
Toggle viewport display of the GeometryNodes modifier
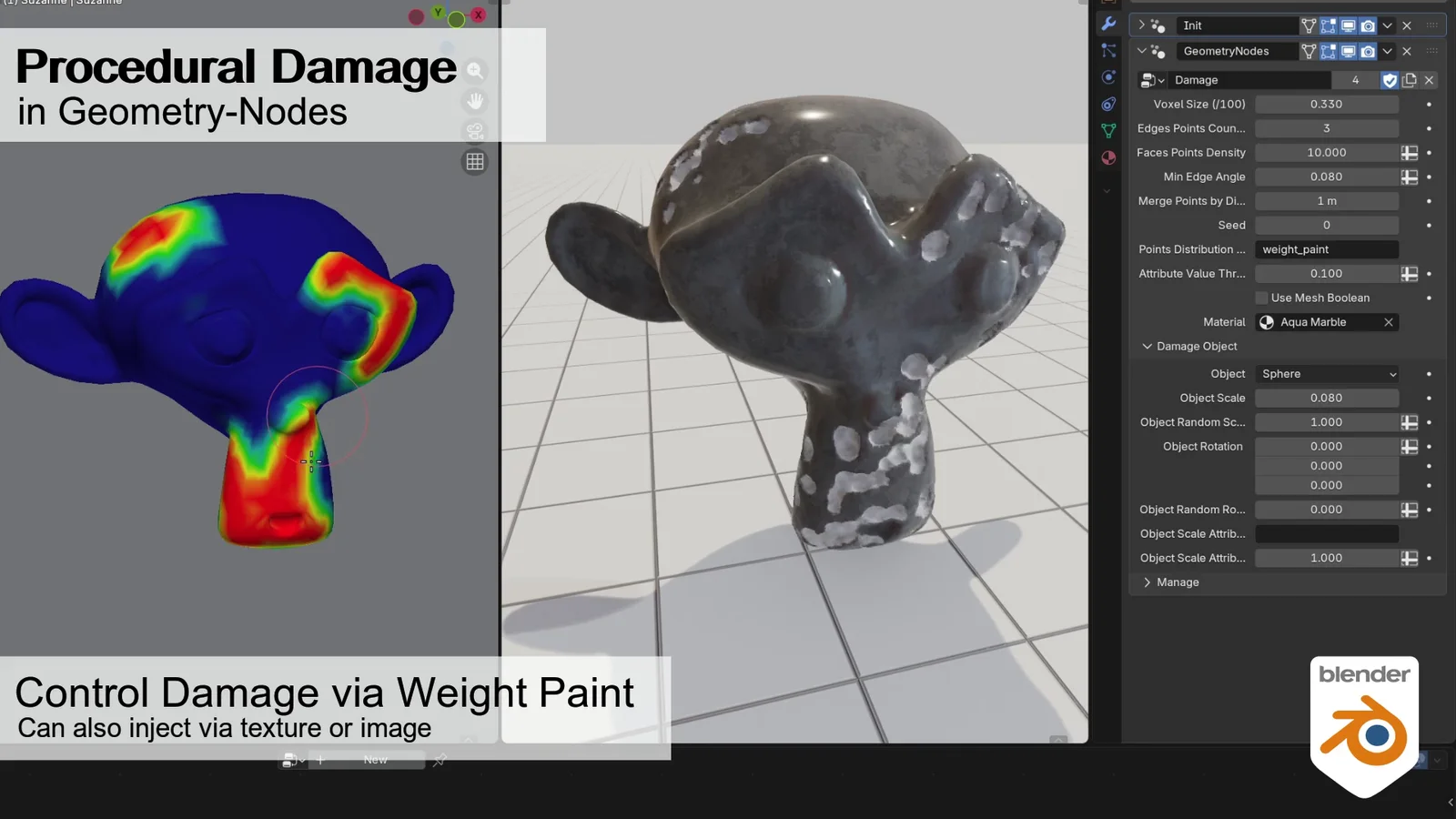click(1348, 51)
